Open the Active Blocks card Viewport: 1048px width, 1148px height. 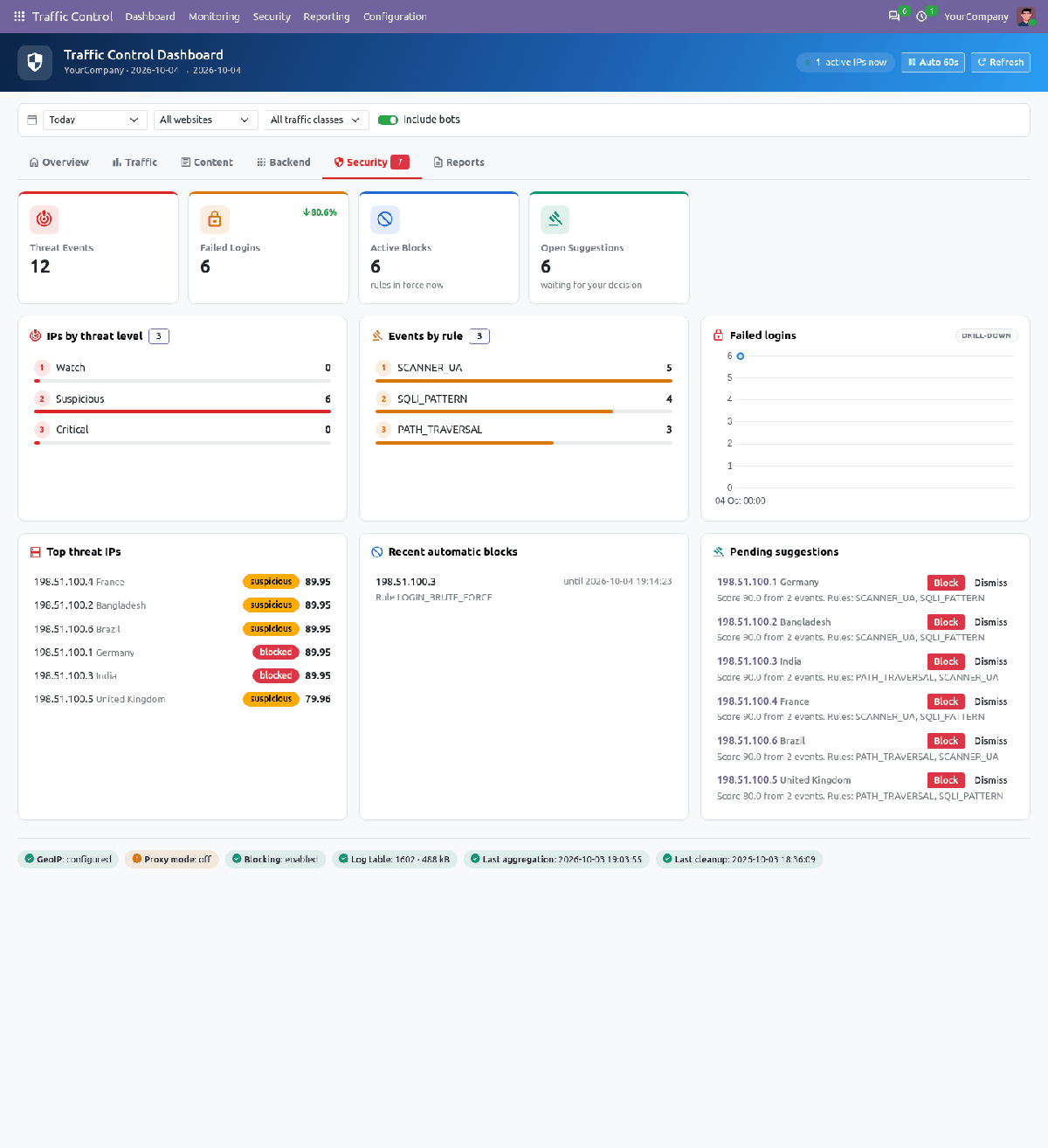tap(438, 247)
